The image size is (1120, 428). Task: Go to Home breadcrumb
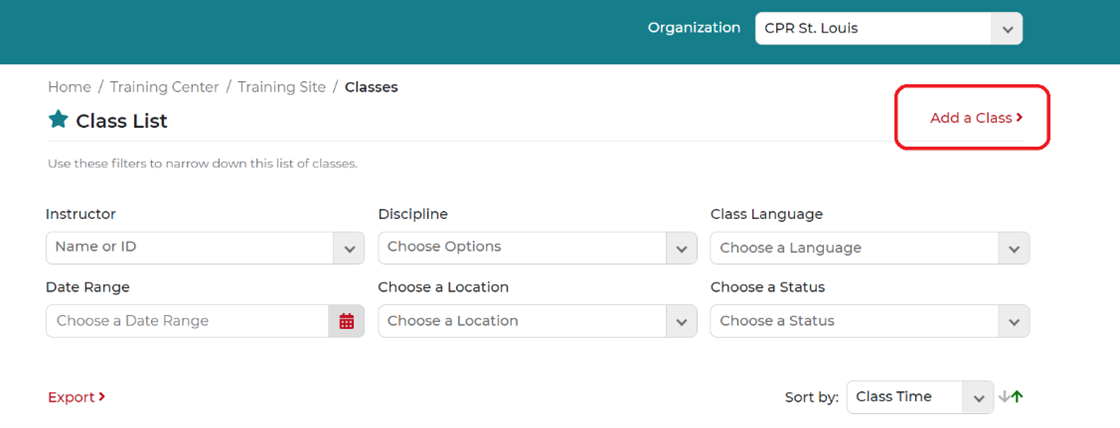click(x=69, y=87)
